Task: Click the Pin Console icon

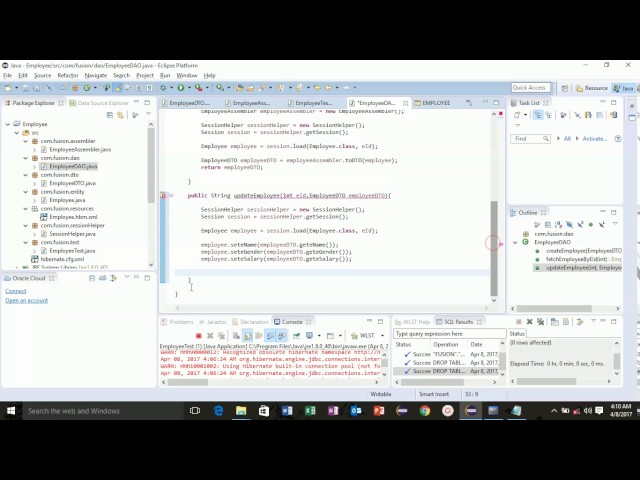Action: [297, 336]
